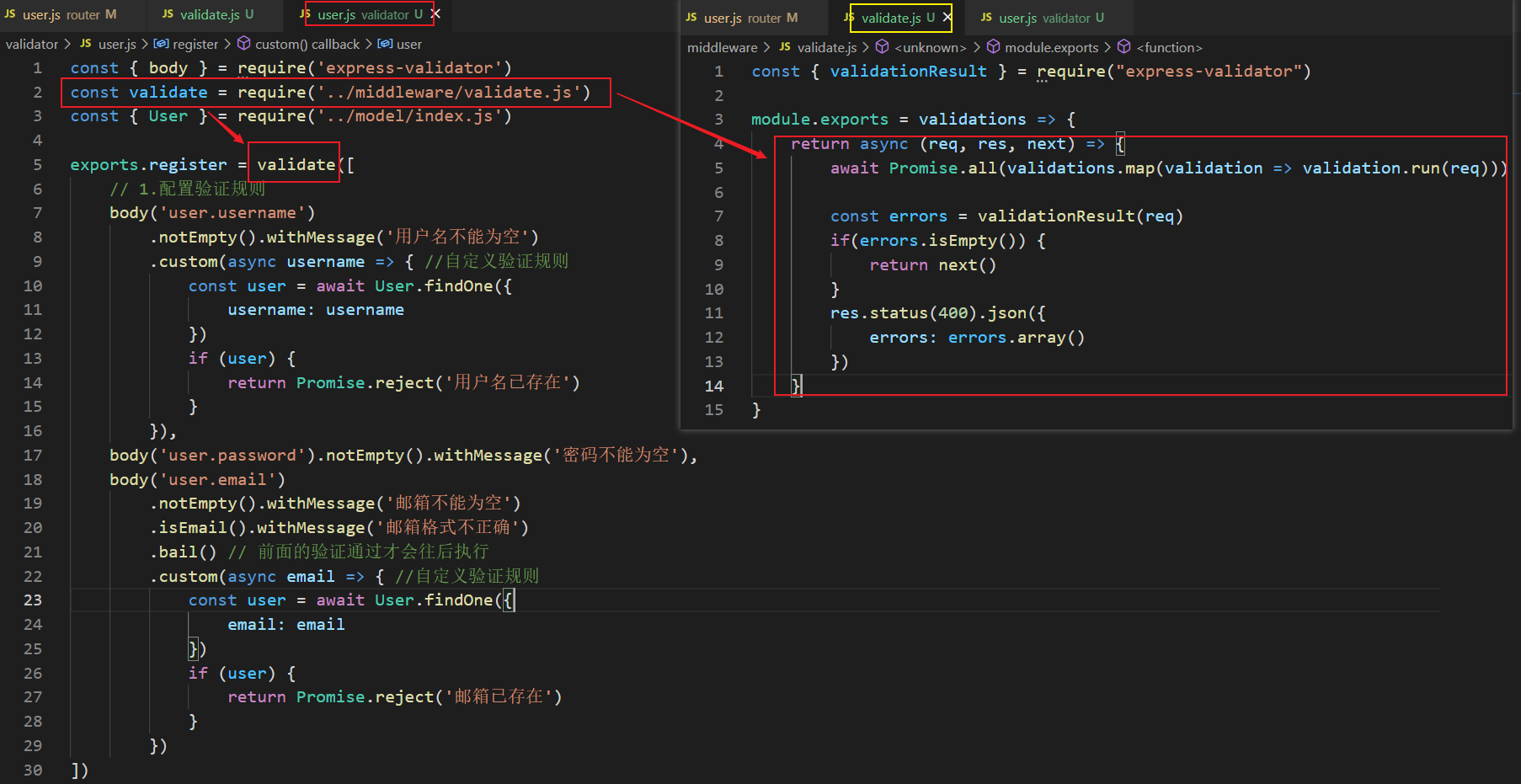Click line number 30 in left editor gutter
This screenshot has height=784, width=1521.
[33, 770]
